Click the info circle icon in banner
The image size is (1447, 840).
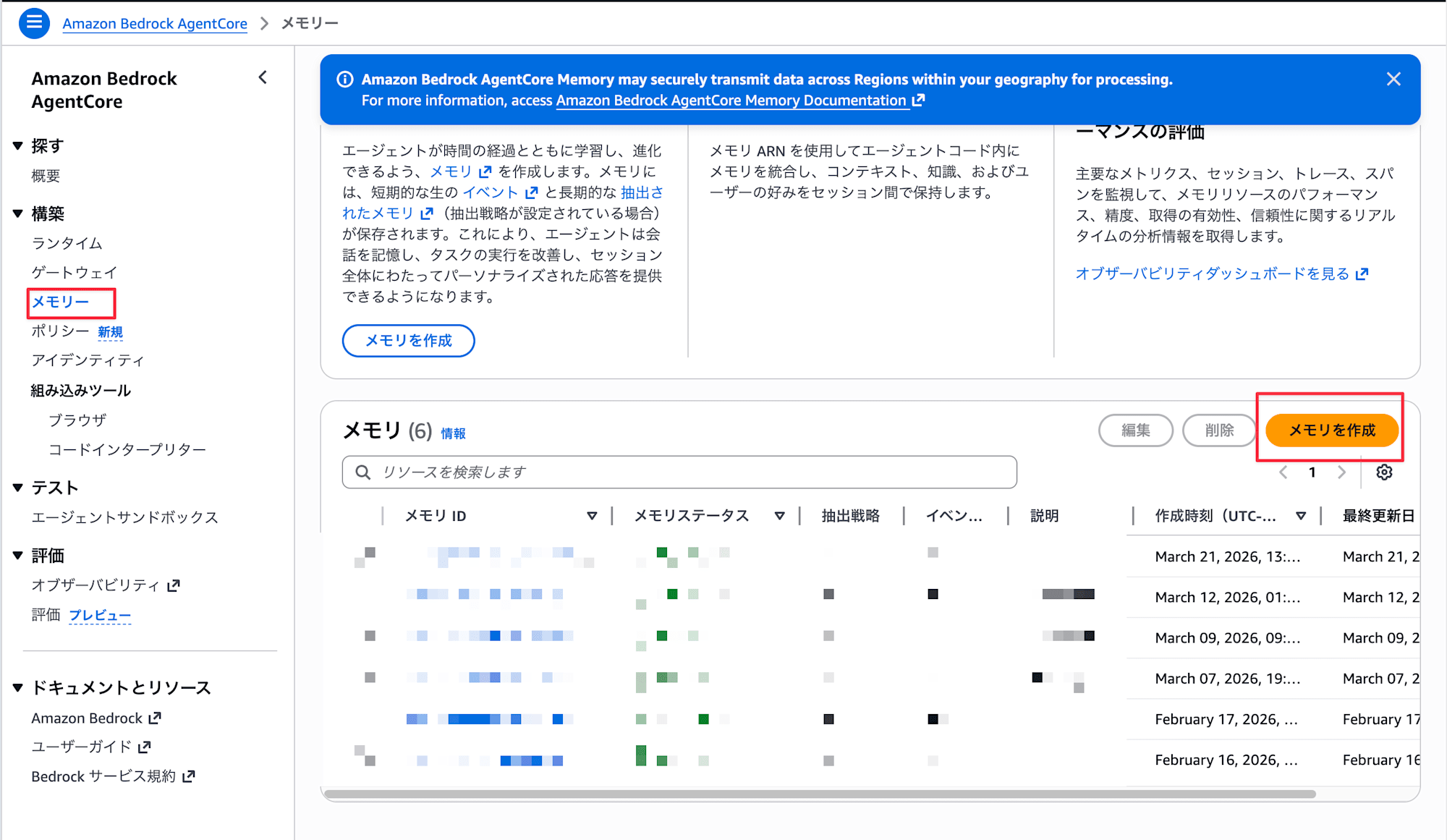coord(345,80)
